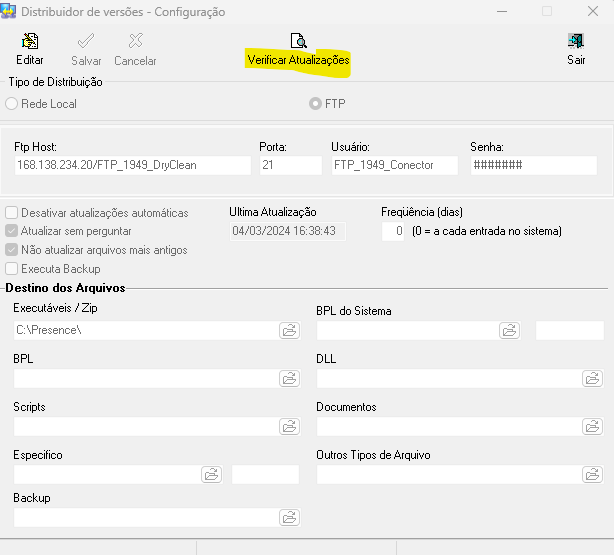Select the Rede Local radio option

click(12, 104)
